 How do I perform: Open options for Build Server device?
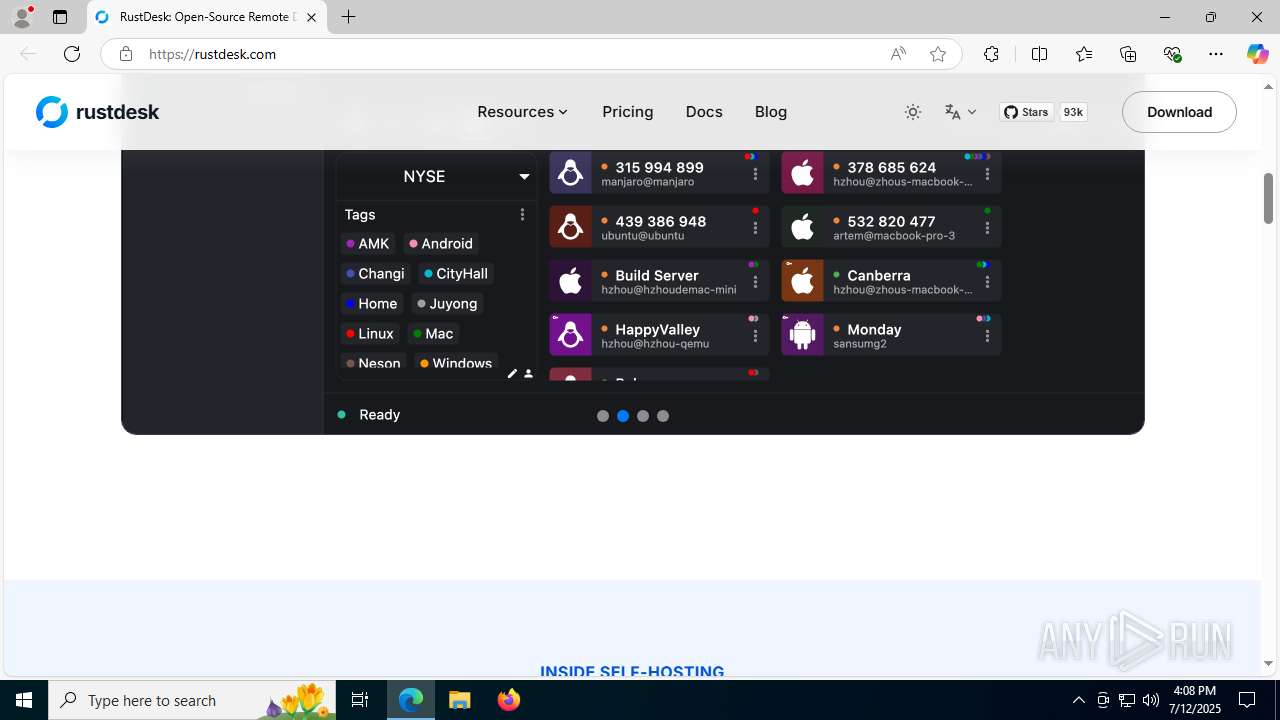(x=755, y=282)
